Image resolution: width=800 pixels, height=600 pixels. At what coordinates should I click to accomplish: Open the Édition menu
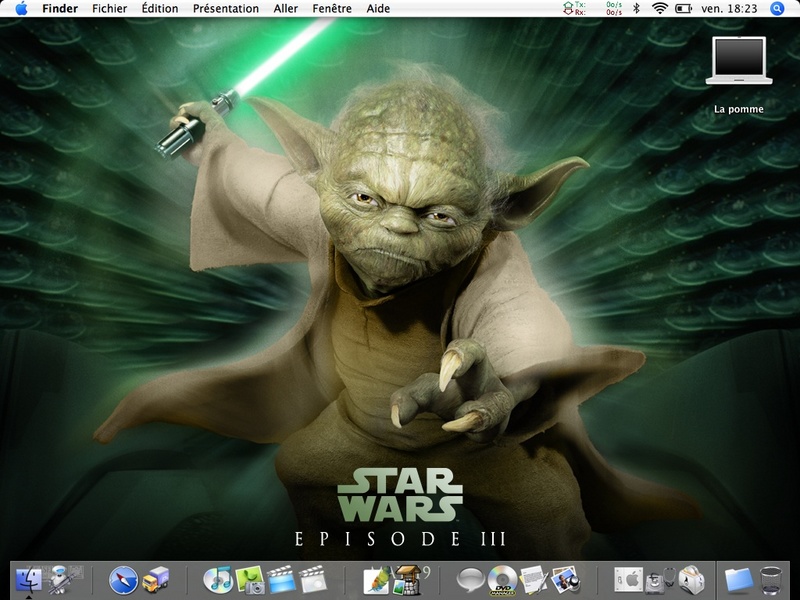pos(160,9)
